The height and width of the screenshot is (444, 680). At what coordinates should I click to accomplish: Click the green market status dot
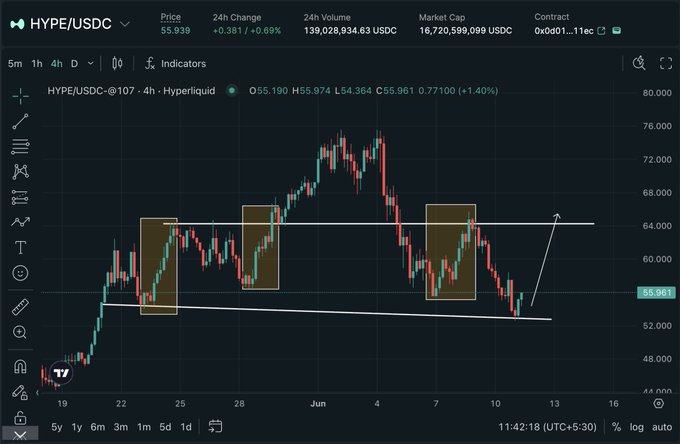point(232,91)
